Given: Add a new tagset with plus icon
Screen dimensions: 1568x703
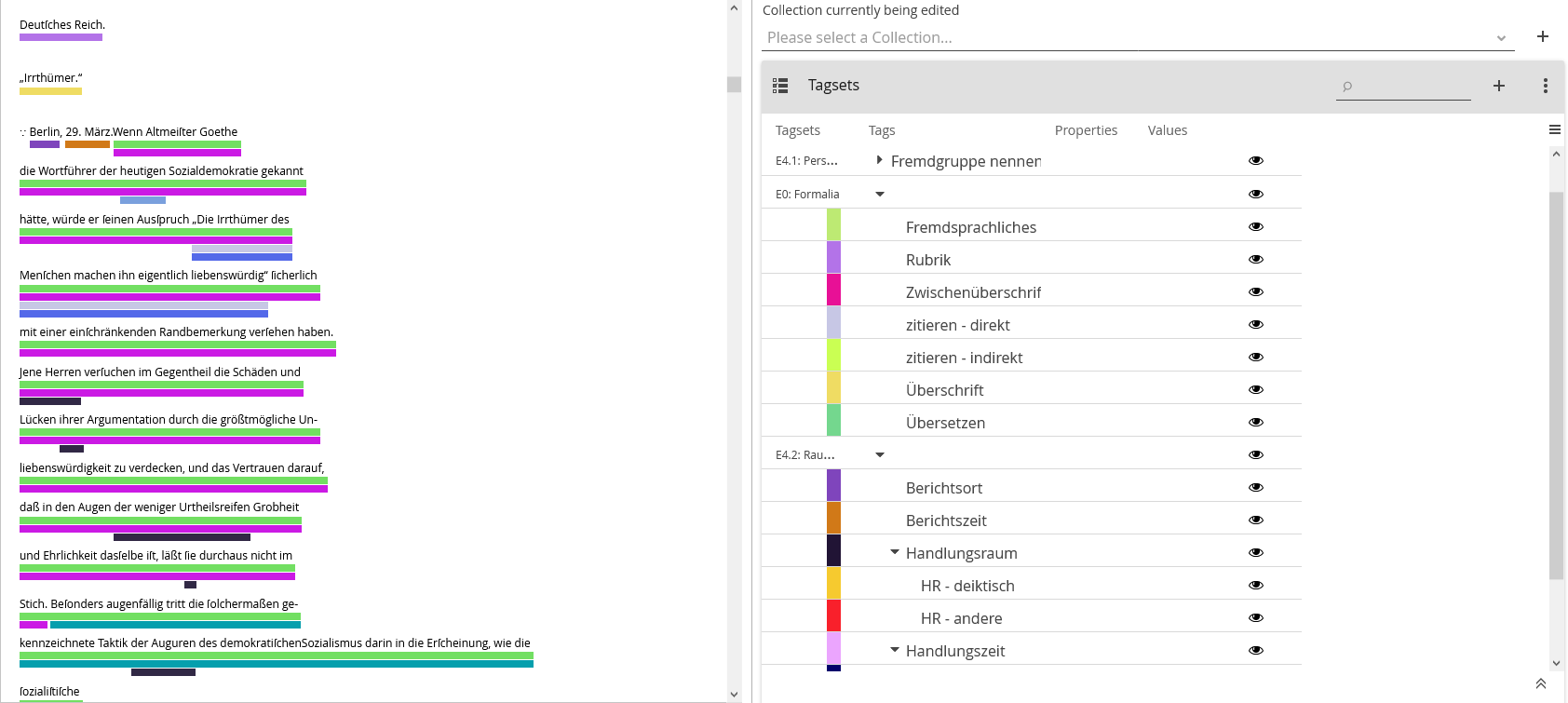Looking at the screenshot, I should [1499, 86].
